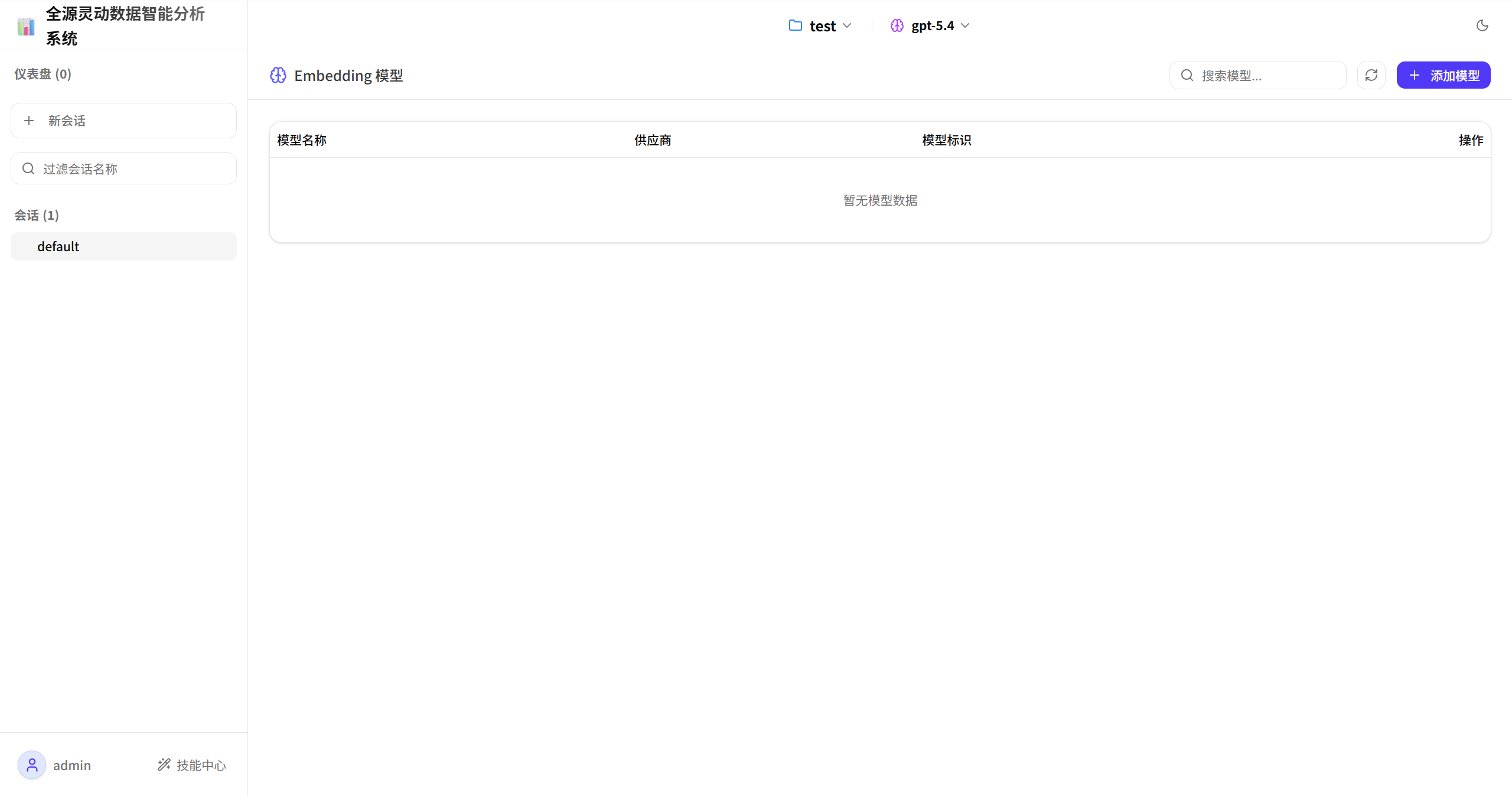This screenshot has width=1512, height=796.
Task: Click the 模型名称 column header
Action: (302, 140)
